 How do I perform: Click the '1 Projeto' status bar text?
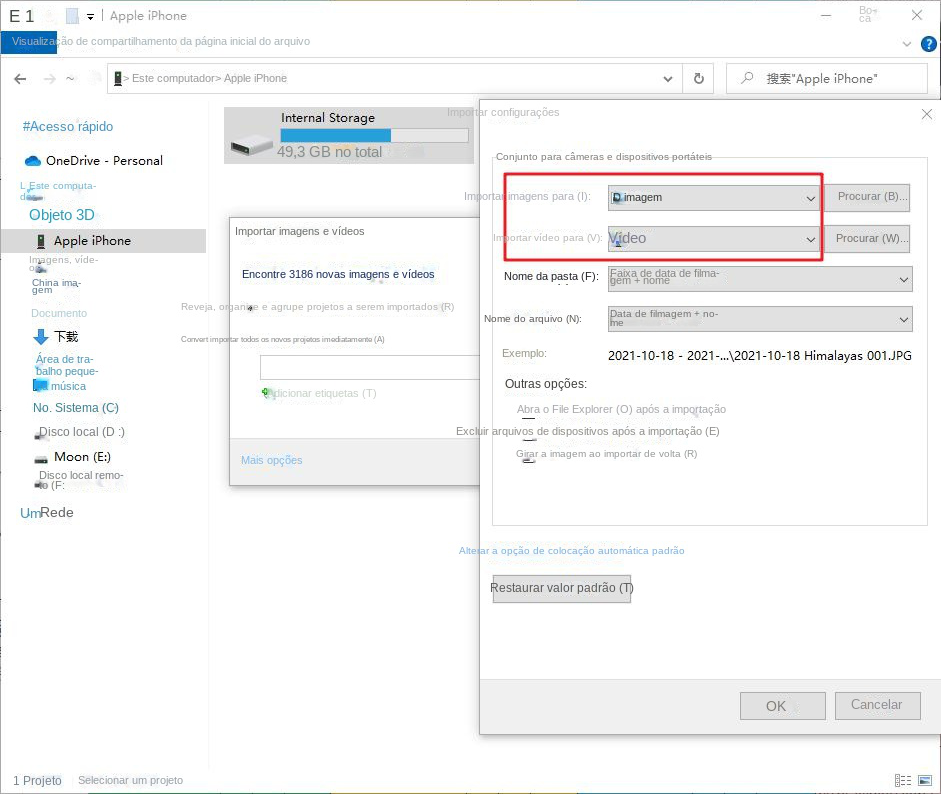tap(37, 781)
